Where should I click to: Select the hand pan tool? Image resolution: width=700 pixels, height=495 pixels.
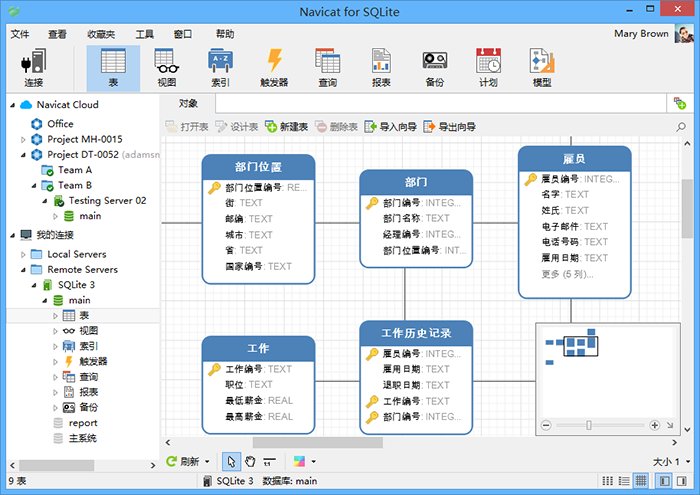[250, 461]
